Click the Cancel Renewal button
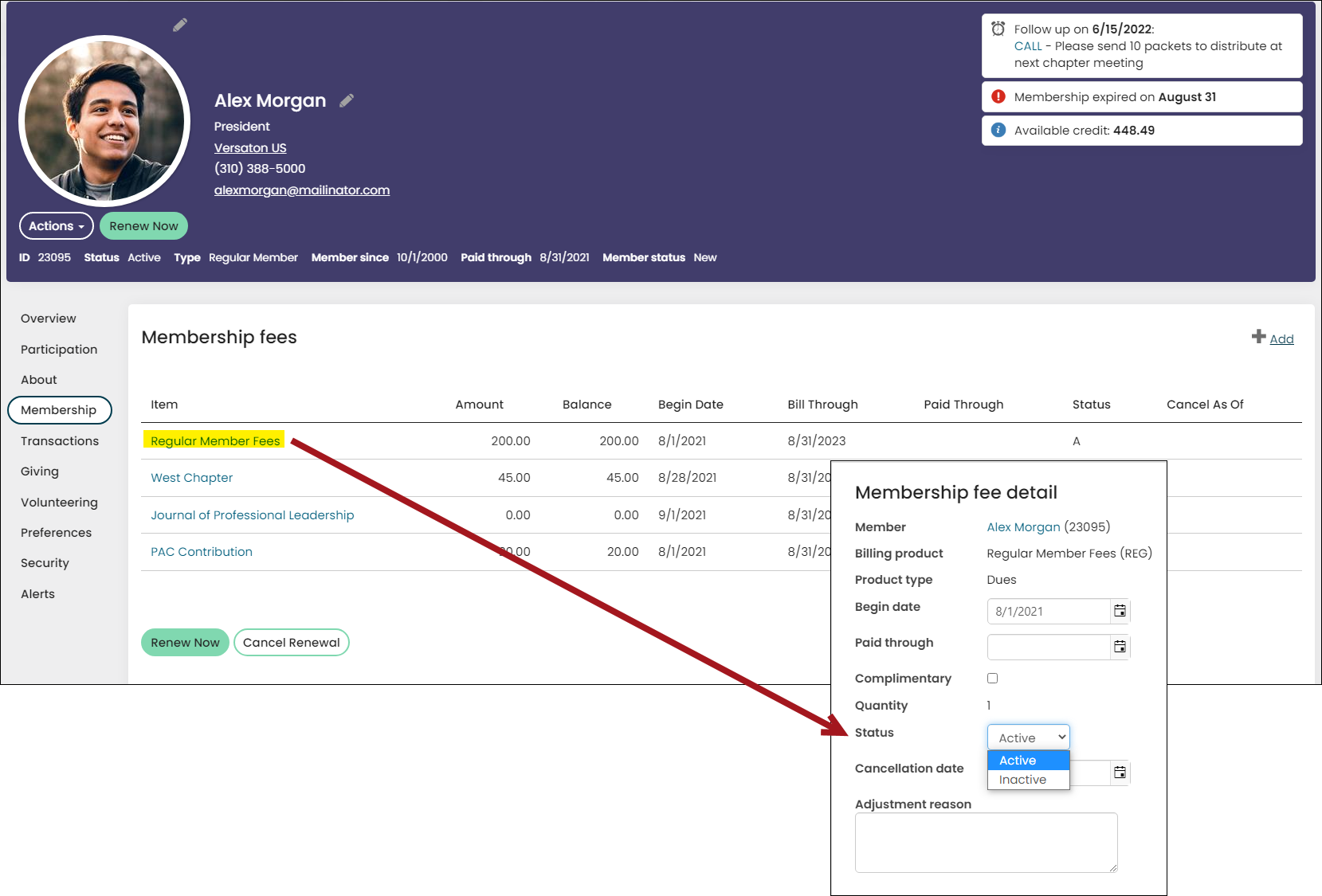Image resolution: width=1322 pixels, height=896 pixels. (x=292, y=643)
